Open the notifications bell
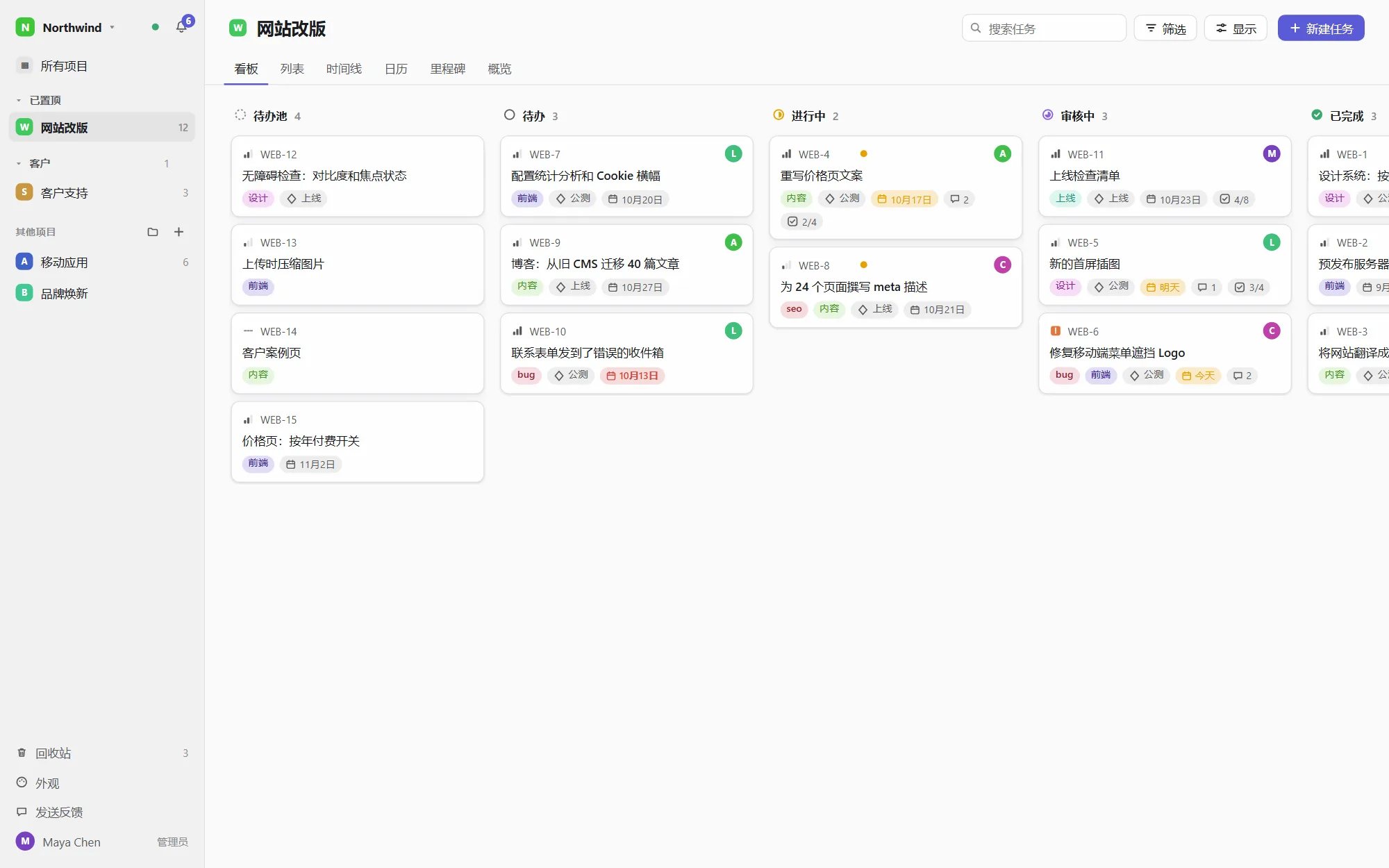Image resolution: width=1389 pixels, height=868 pixels. (181, 27)
